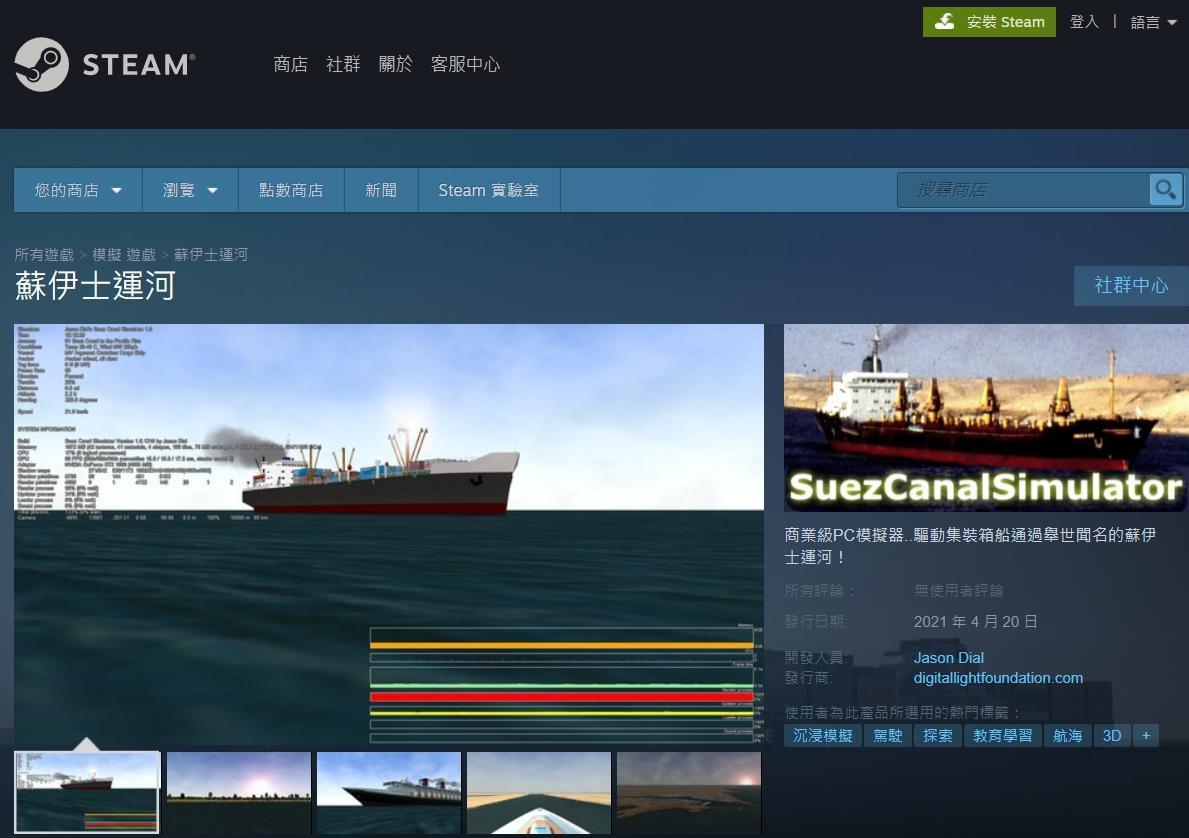Click the download icon on 安裝 Steam
This screenshot has height=838, width=1189.
click(x=944, y=22)
